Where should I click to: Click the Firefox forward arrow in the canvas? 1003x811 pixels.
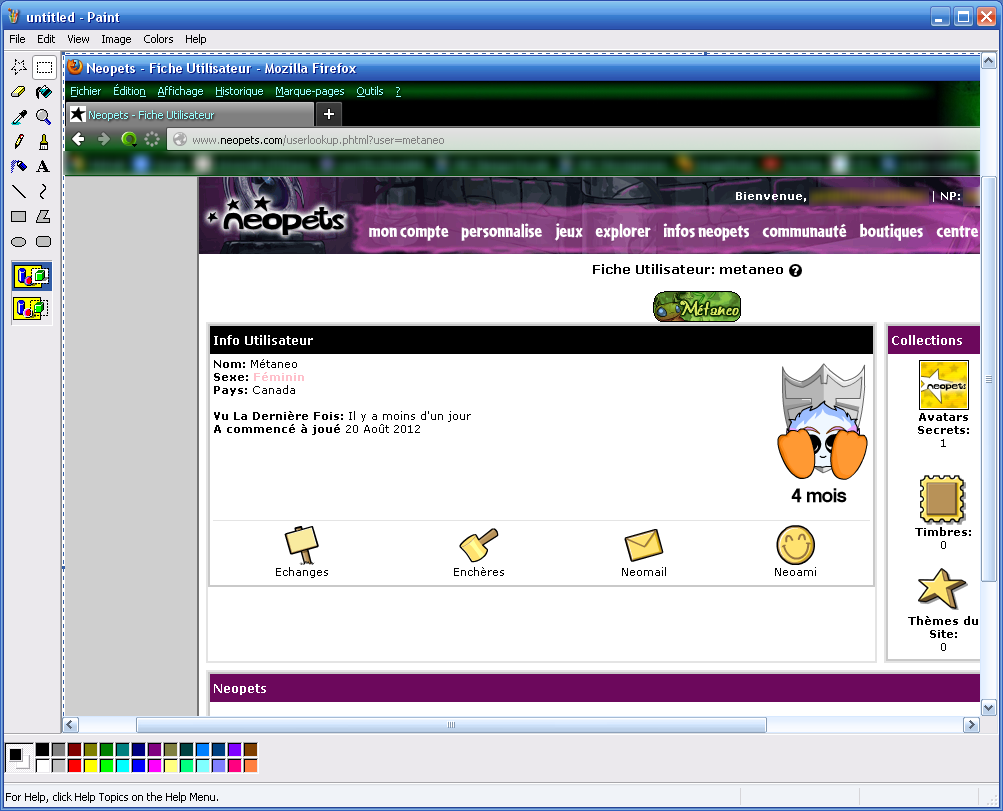[104, 139]
